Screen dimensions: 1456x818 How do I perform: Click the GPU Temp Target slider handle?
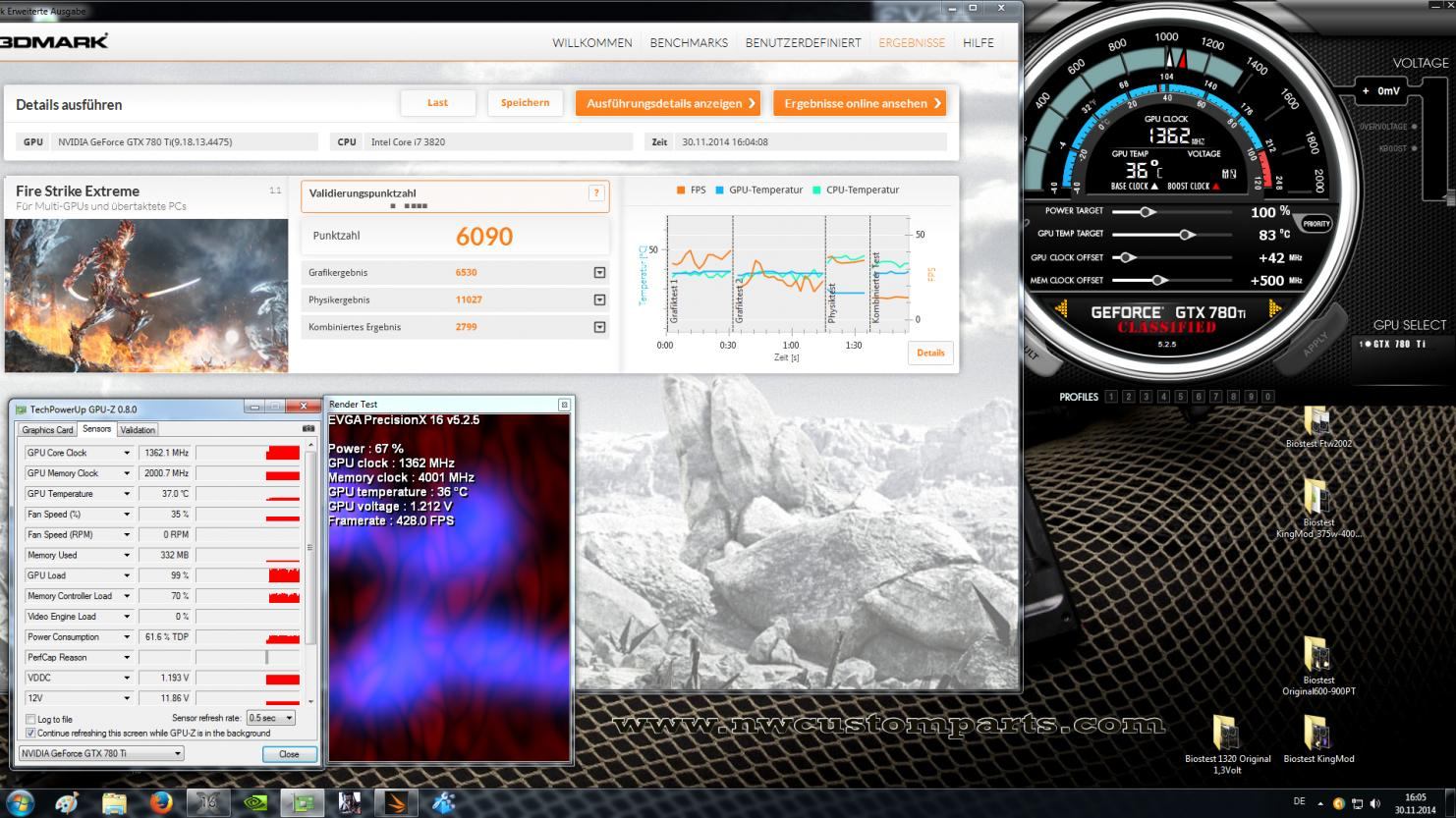coord(1186,235)
